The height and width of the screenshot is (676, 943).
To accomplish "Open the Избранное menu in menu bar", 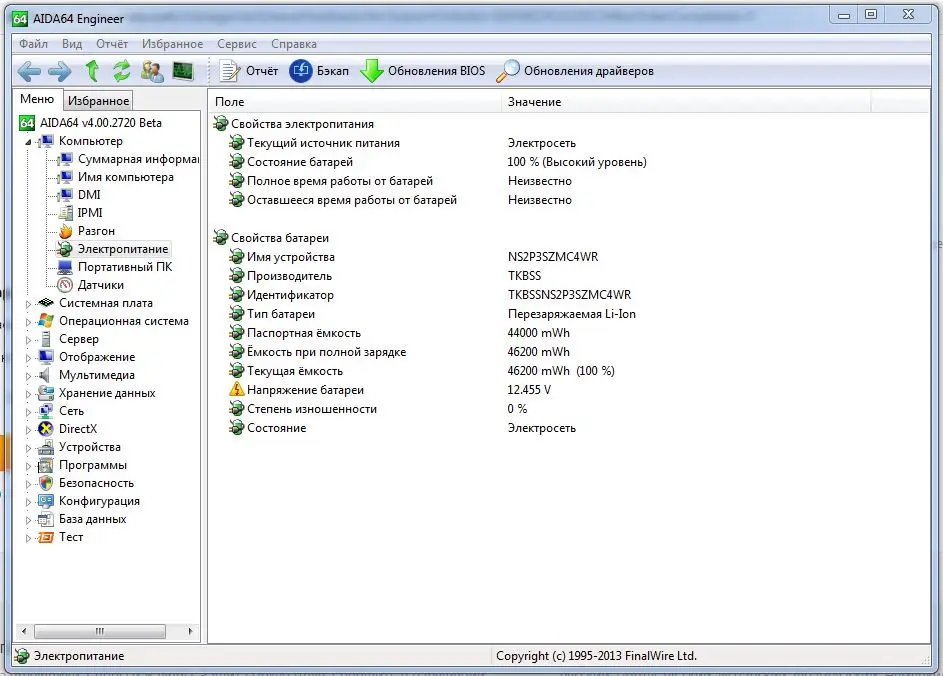I will pyautogui.click(x=172, y=44).
